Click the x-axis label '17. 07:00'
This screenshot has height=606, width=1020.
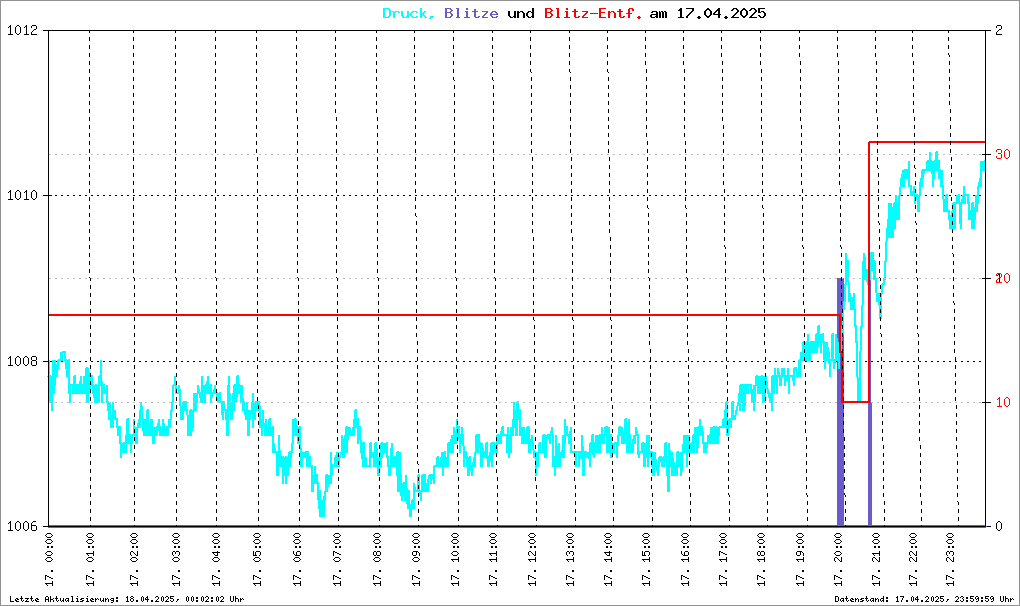(x=337, y=560)
